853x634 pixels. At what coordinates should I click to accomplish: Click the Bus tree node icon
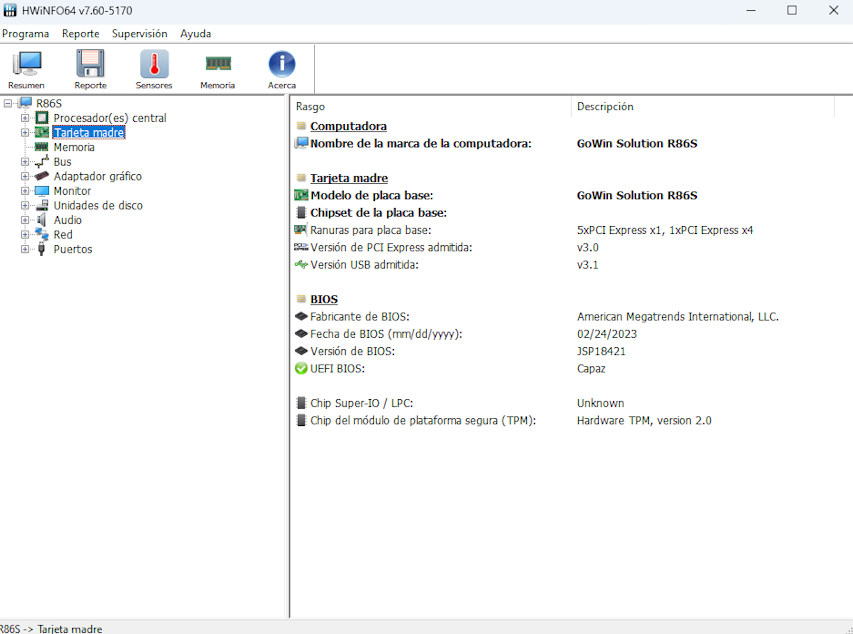point(42,162)
